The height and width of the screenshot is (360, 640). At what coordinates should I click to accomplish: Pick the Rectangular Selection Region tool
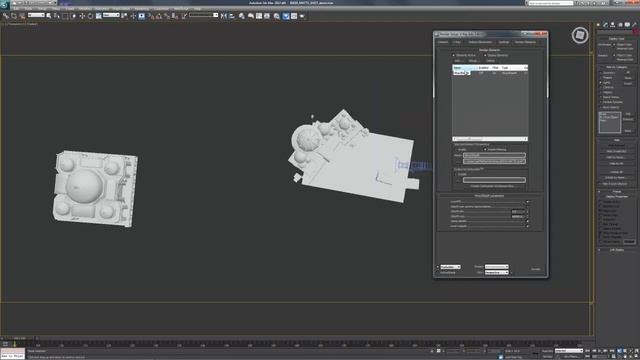pos(65,16)
